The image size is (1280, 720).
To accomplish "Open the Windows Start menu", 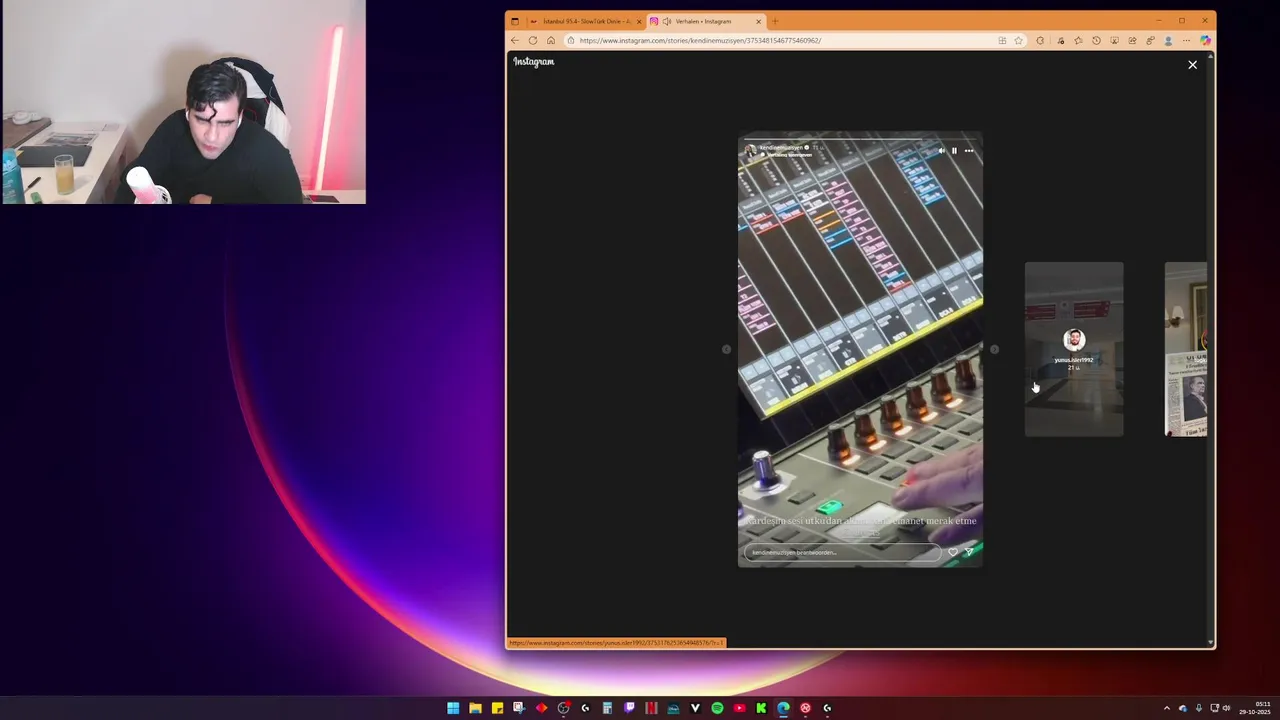I will tap(453, 708).
